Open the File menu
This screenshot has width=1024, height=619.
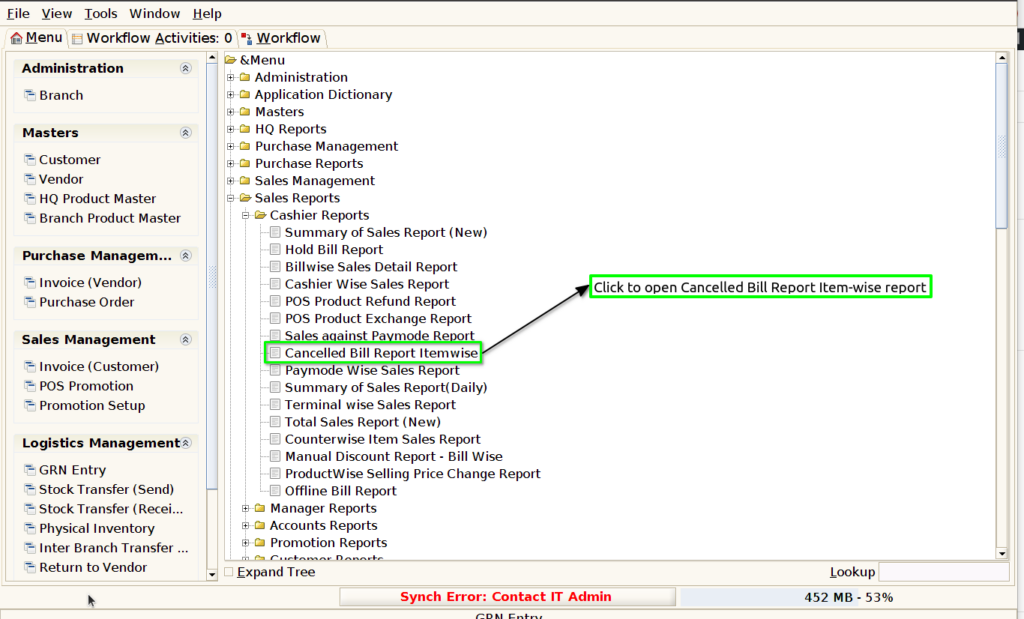tap(18, 13)
